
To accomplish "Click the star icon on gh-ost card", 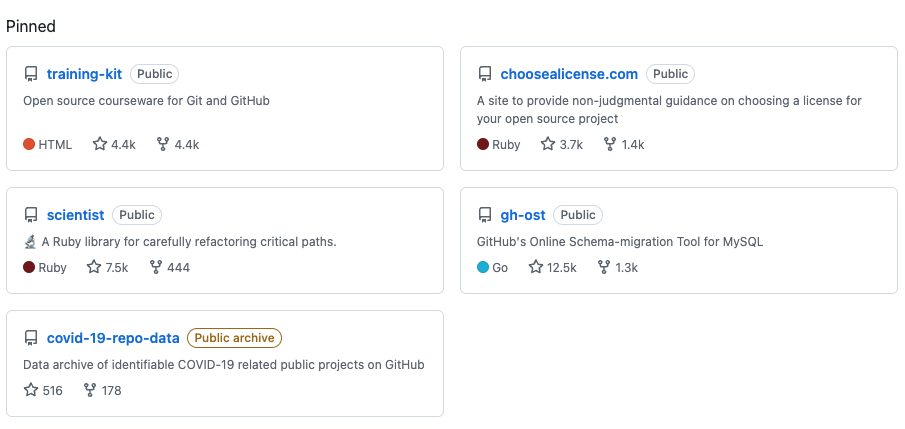I will click(536, 267).
